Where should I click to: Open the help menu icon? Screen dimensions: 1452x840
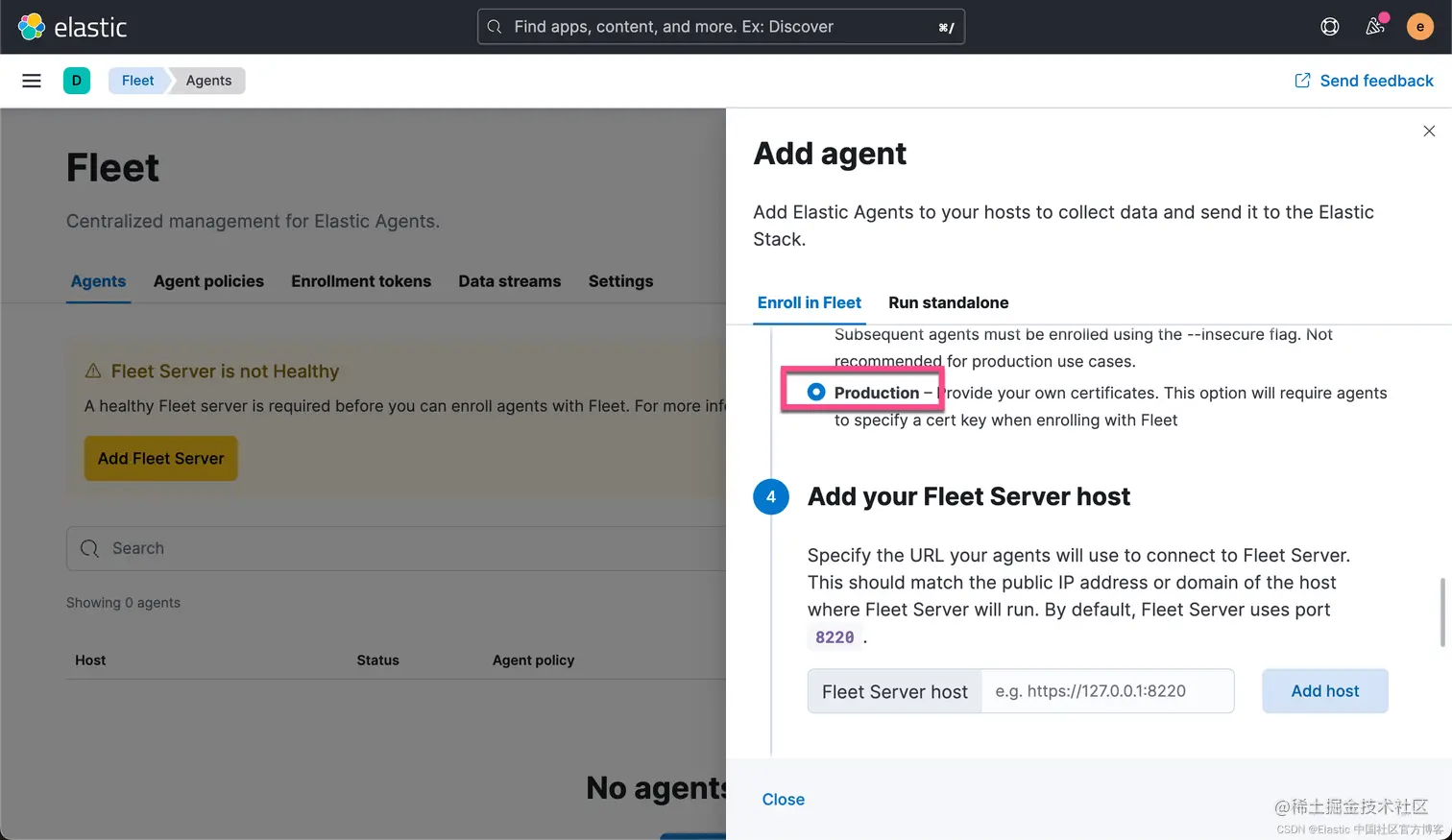coord(1330,27)
